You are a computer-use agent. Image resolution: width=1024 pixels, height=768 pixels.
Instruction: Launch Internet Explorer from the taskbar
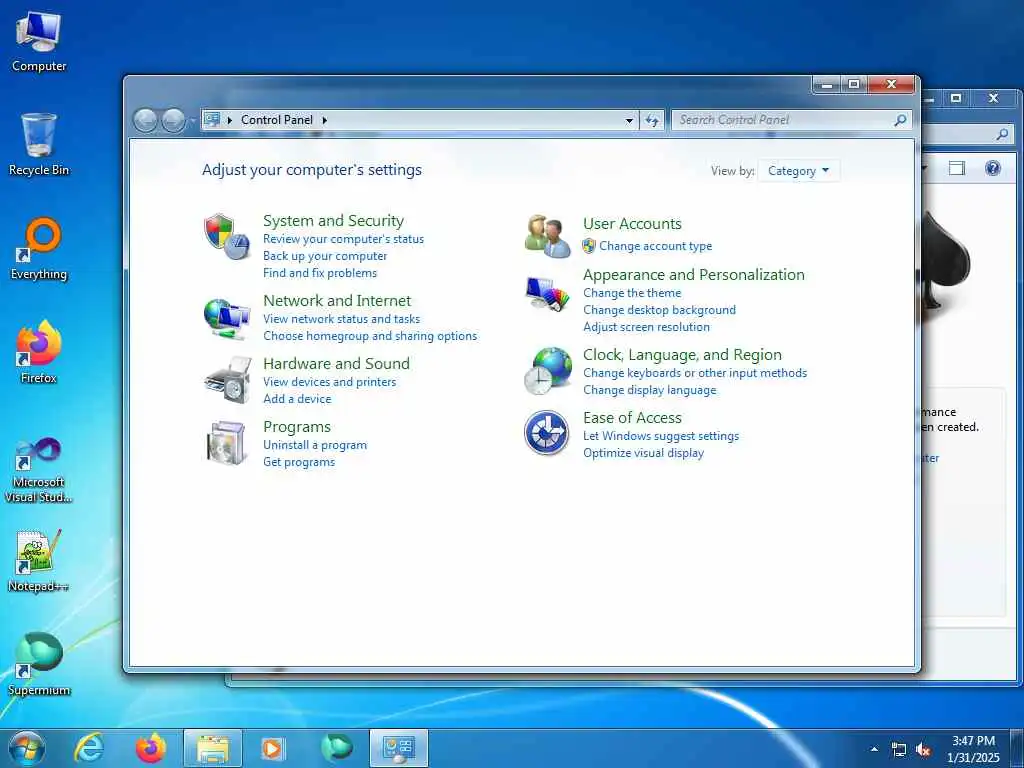click(88, 748)
